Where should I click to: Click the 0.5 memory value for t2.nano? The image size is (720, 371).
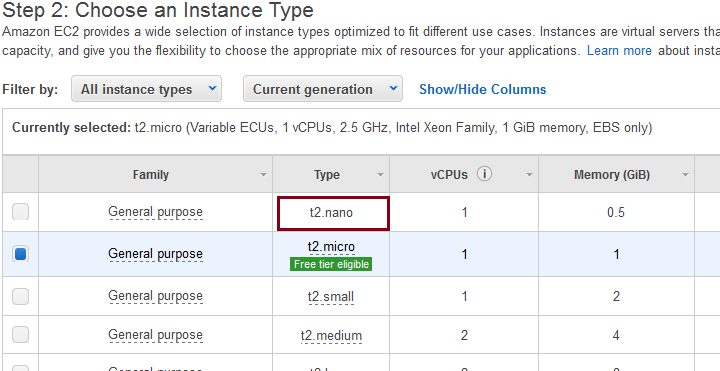click(x=616, y=213)
